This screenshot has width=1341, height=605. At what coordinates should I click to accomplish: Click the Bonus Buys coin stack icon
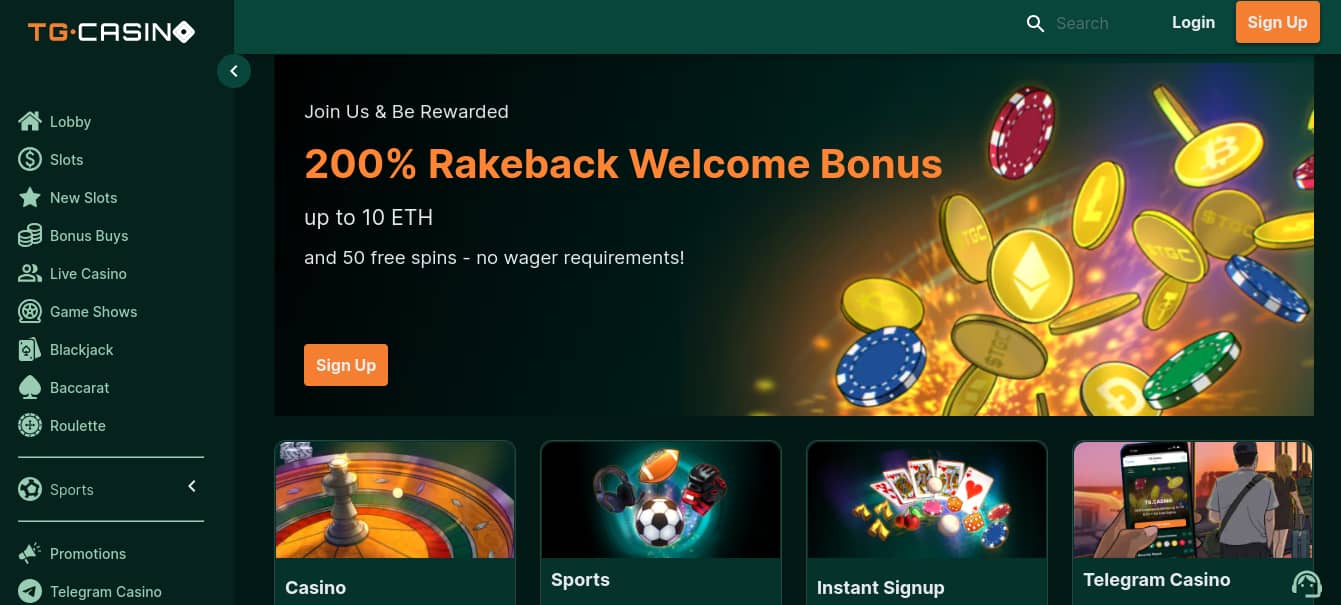tap(30, 235)
